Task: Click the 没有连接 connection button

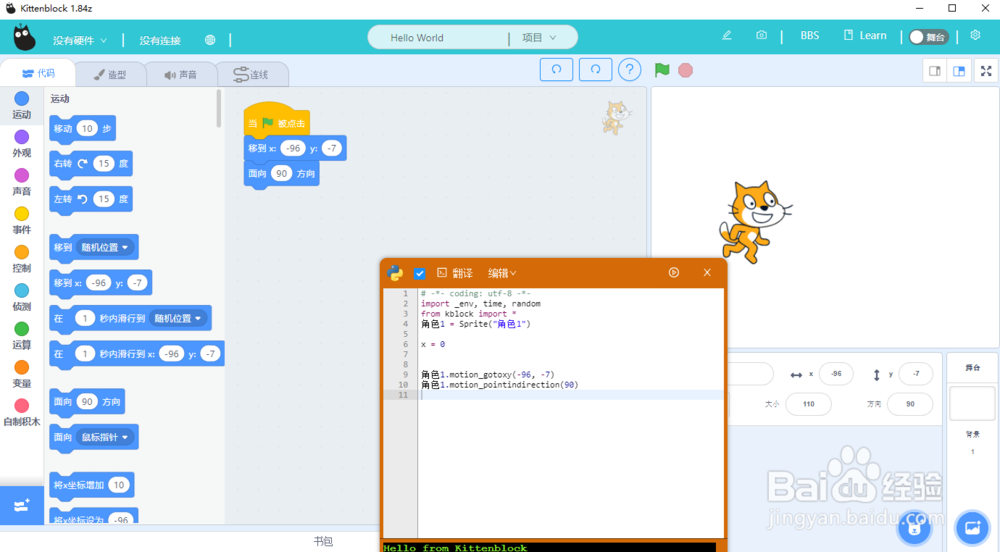Action: click(x=160, y=40)
